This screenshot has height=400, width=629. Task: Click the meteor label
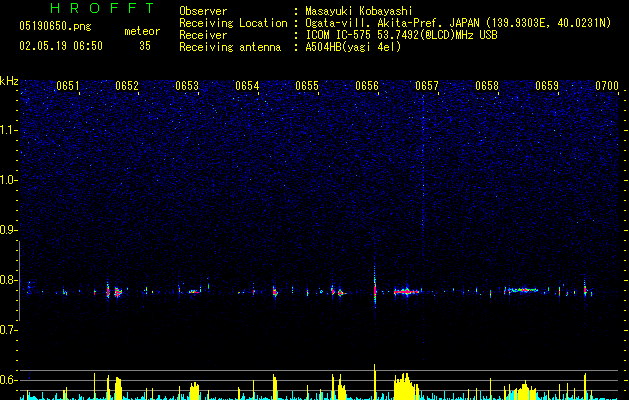coord(142,31)
